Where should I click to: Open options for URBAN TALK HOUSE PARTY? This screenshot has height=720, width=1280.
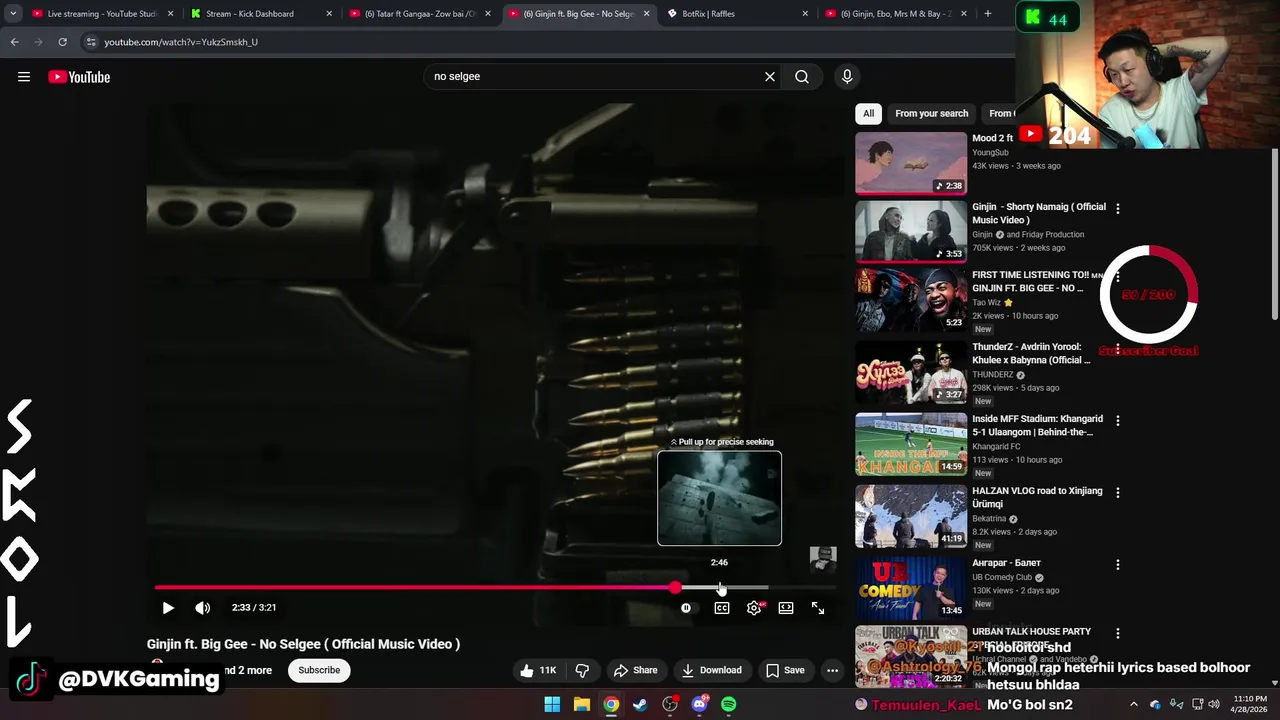click(1118, 633)
